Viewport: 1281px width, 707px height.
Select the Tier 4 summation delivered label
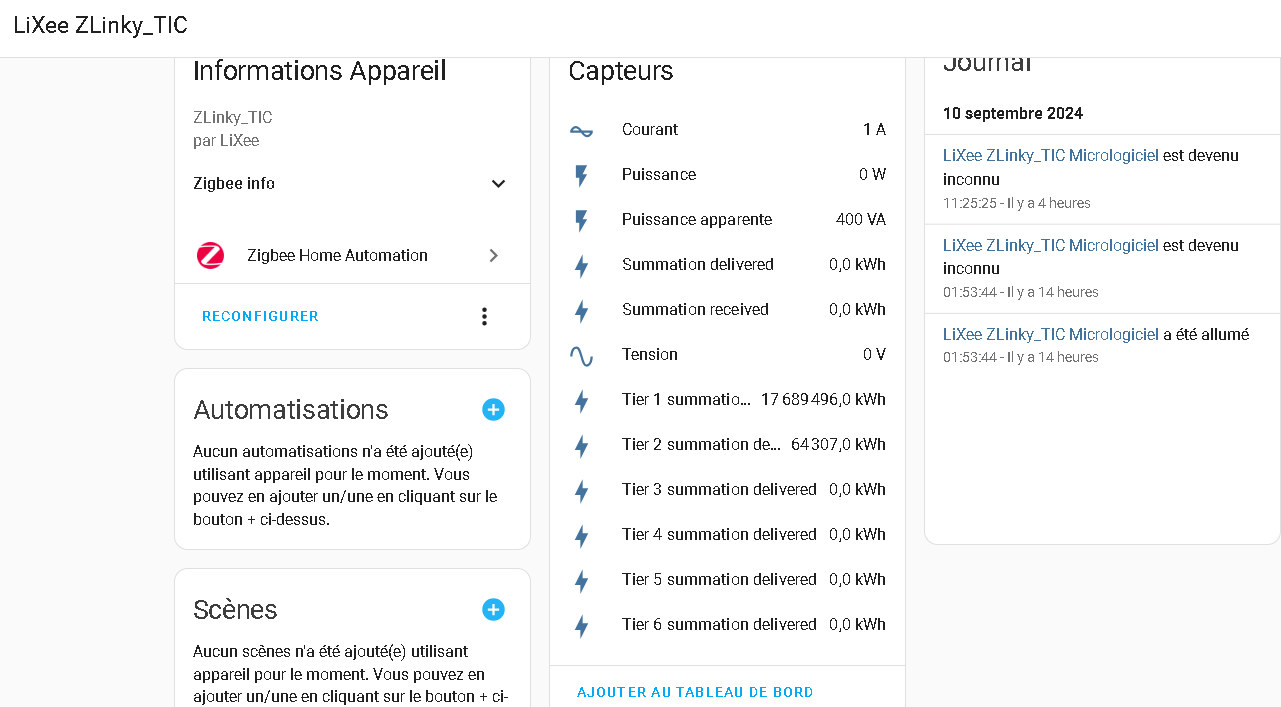(x=719, y=535)
